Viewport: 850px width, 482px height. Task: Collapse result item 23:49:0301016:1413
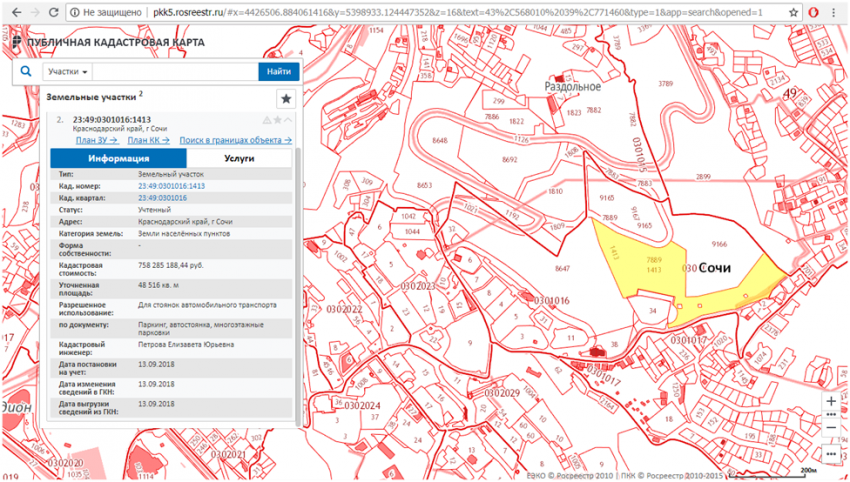(288, 120)
